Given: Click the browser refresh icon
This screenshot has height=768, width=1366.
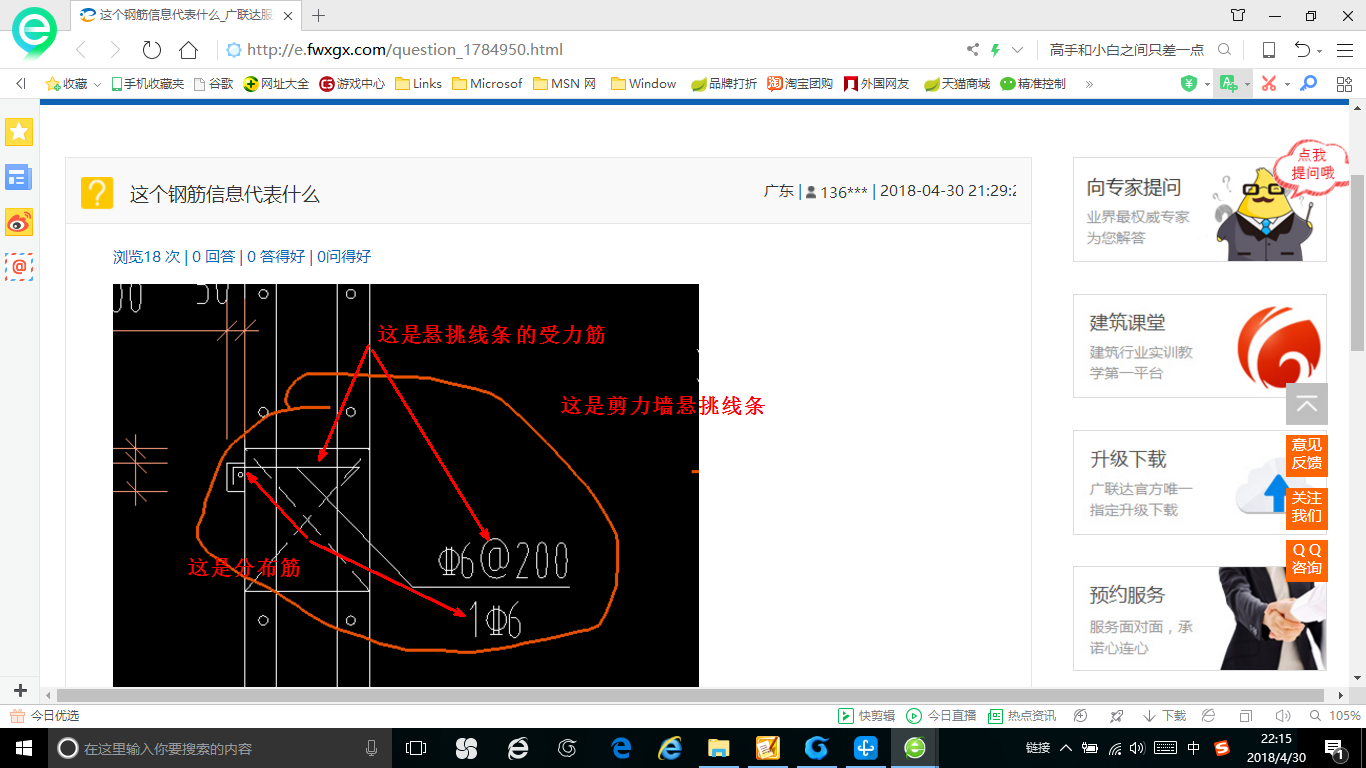Looking at the screenshot, I should click(152, 50).
